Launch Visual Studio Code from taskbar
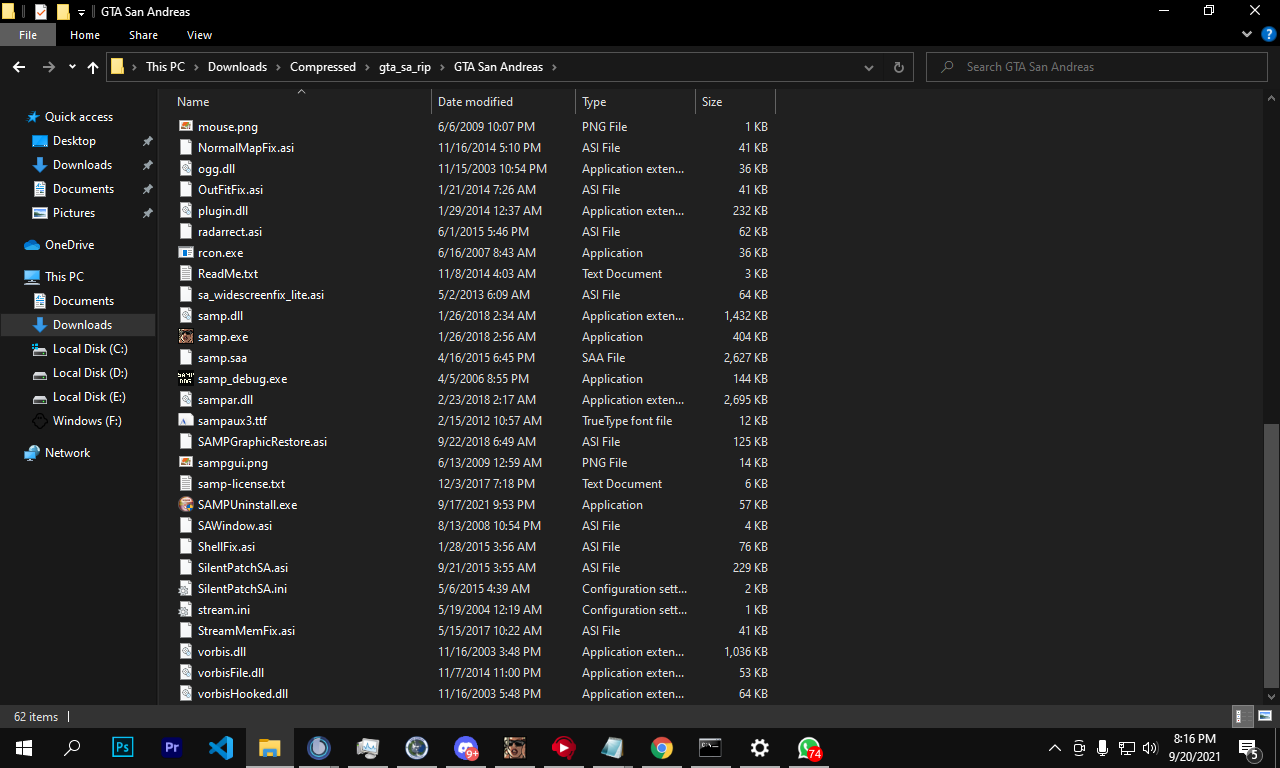 coord(221,747)
